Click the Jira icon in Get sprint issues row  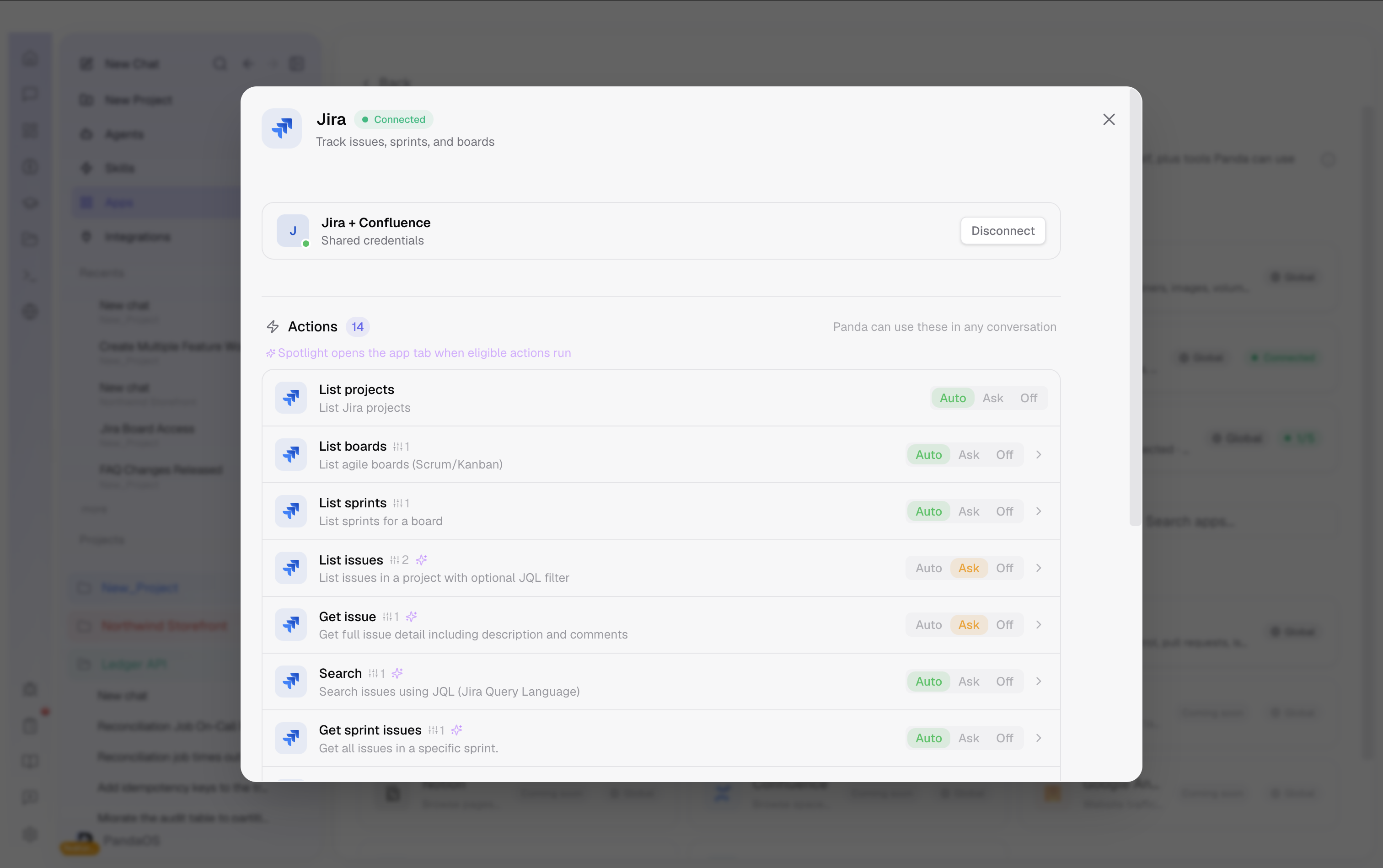[x=290, y=738]
